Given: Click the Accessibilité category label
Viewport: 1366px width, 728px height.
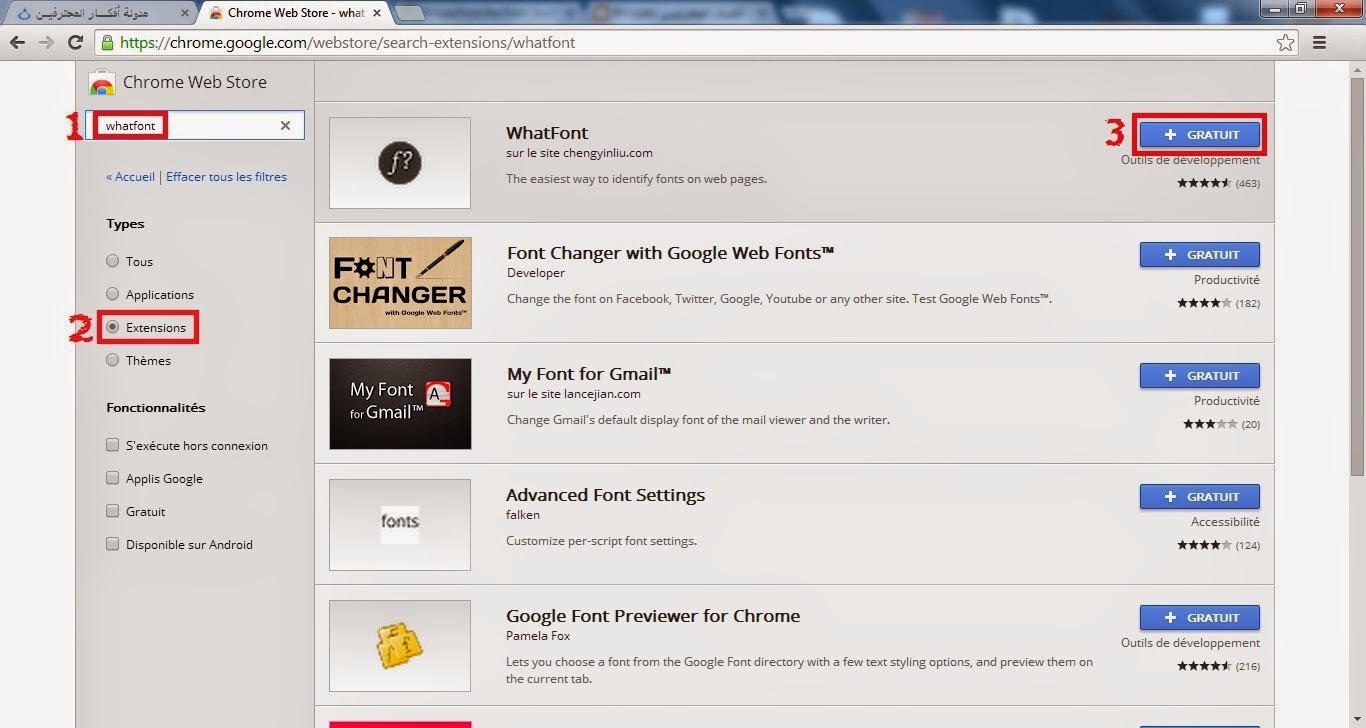Looking at the screenshot, I should [x=1225, y=522].
